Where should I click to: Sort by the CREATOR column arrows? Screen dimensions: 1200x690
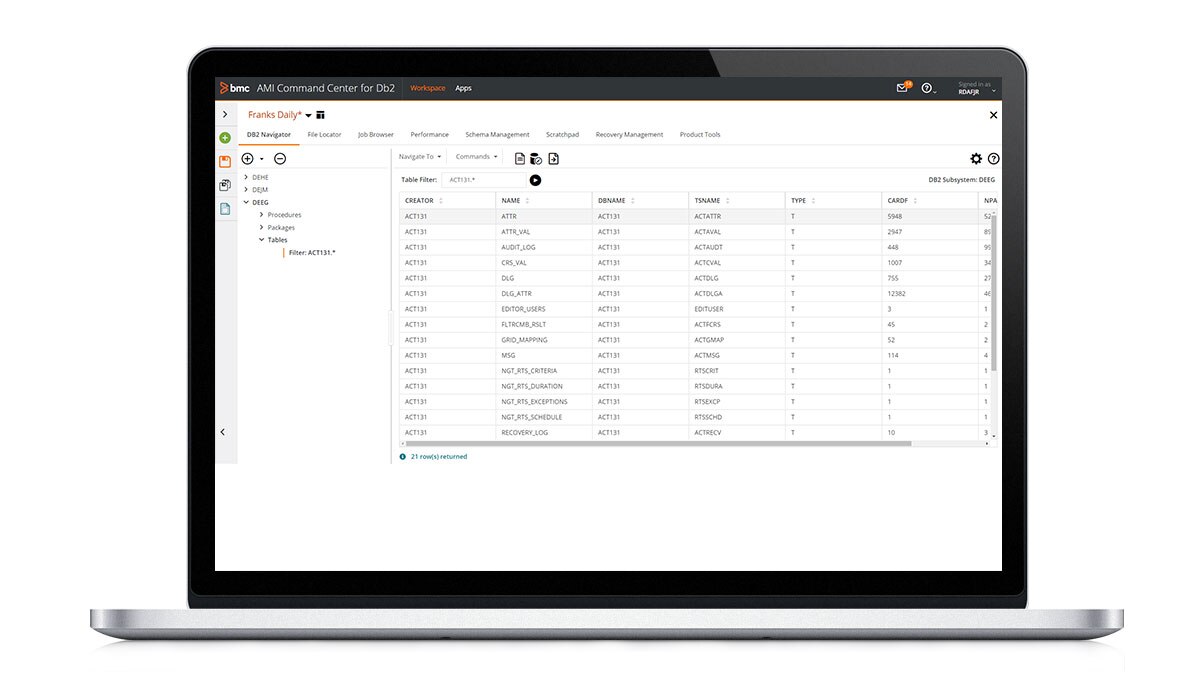coord(441,201)
